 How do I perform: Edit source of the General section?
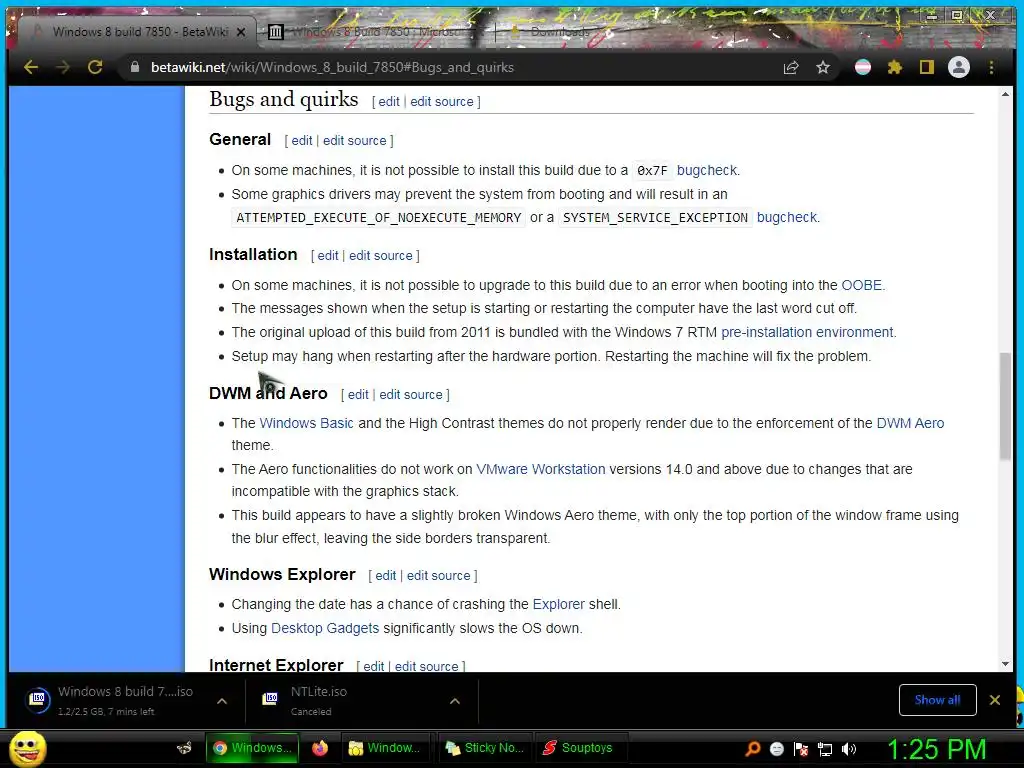click(x=355, y=140)
